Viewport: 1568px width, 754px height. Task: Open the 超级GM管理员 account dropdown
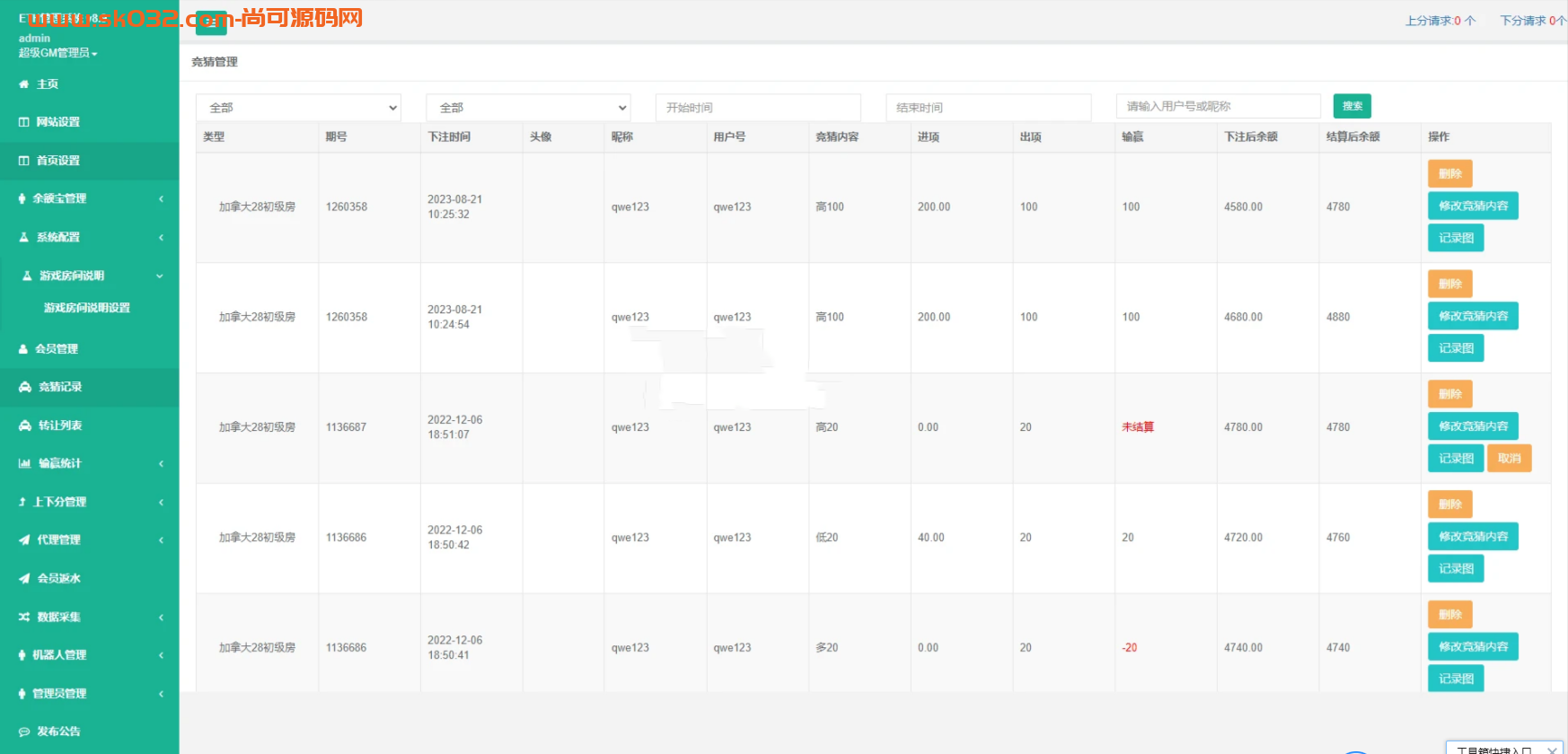[x=58, y=53]
